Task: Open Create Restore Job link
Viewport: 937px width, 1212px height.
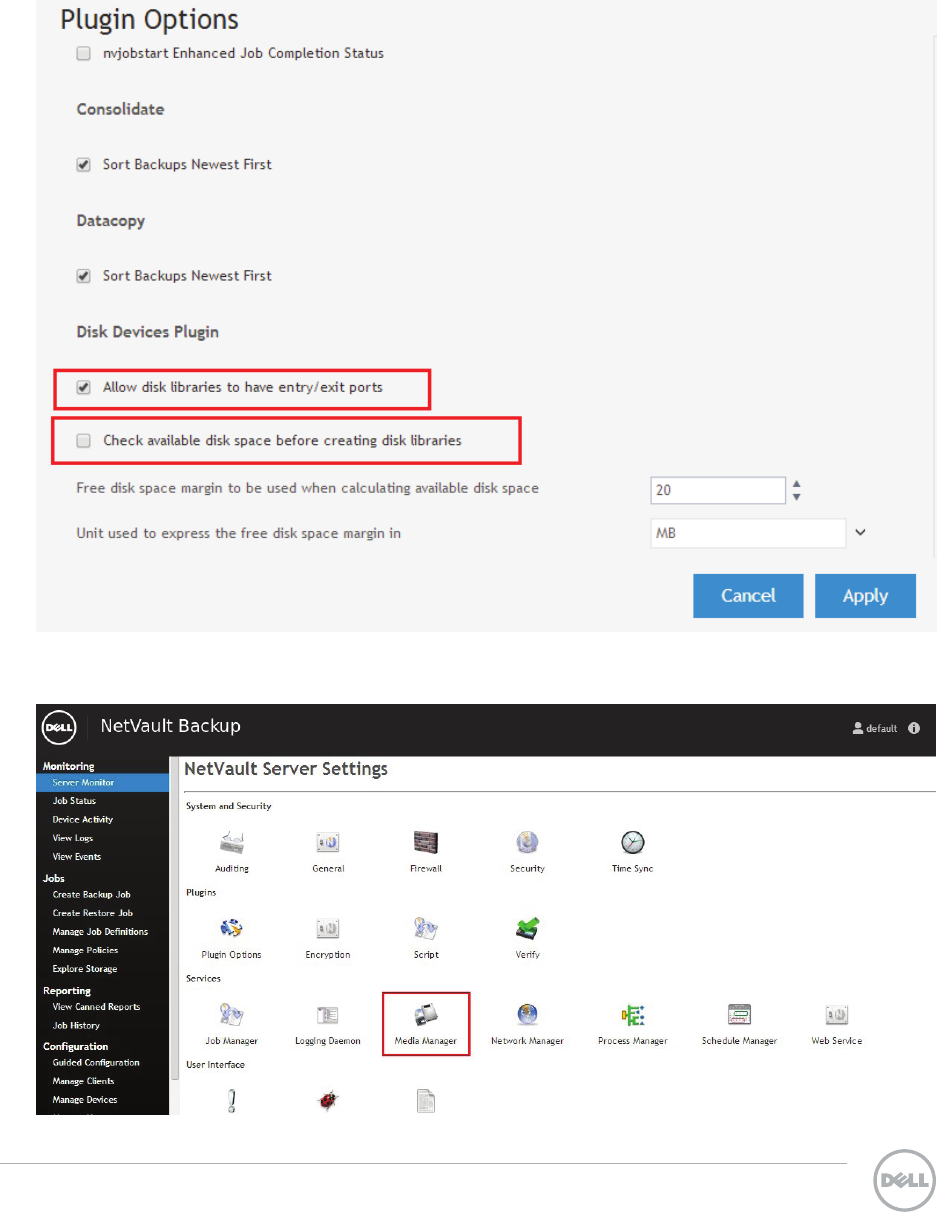Action: (x=92, y=913)
